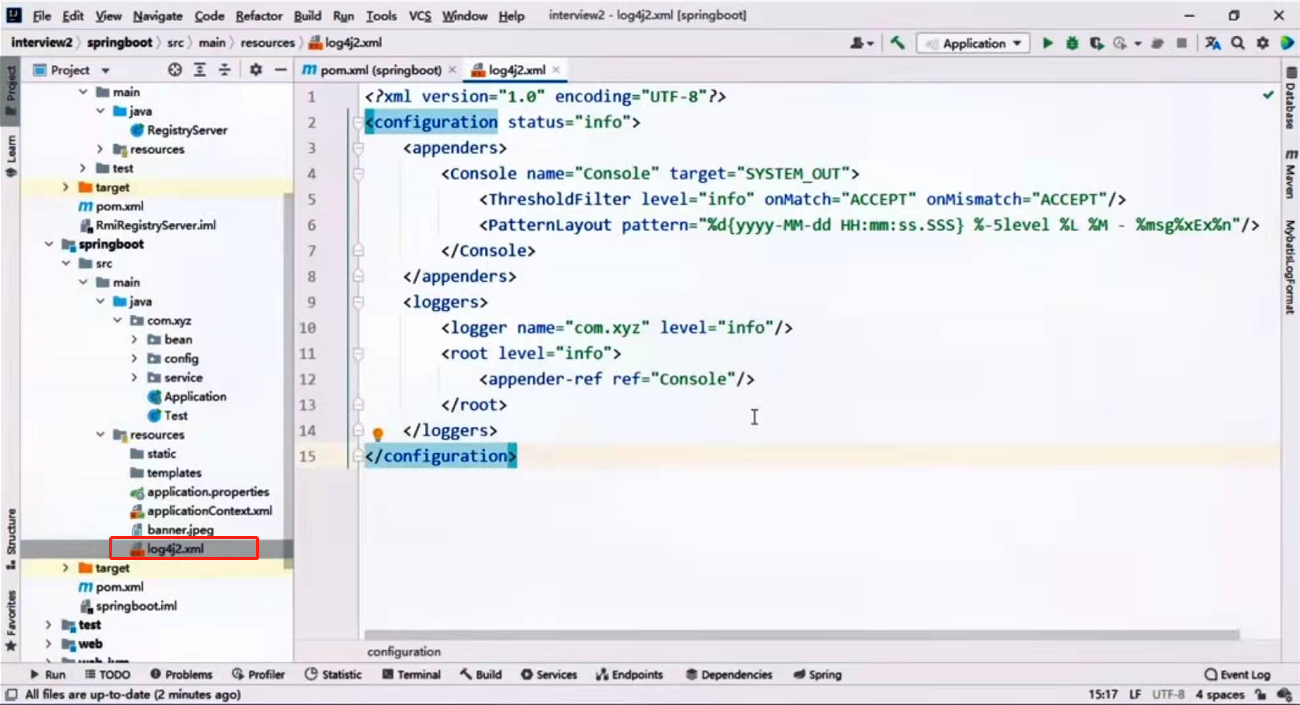Collapse the springboot module node
1300x705 pixels.
pos(48,244)
